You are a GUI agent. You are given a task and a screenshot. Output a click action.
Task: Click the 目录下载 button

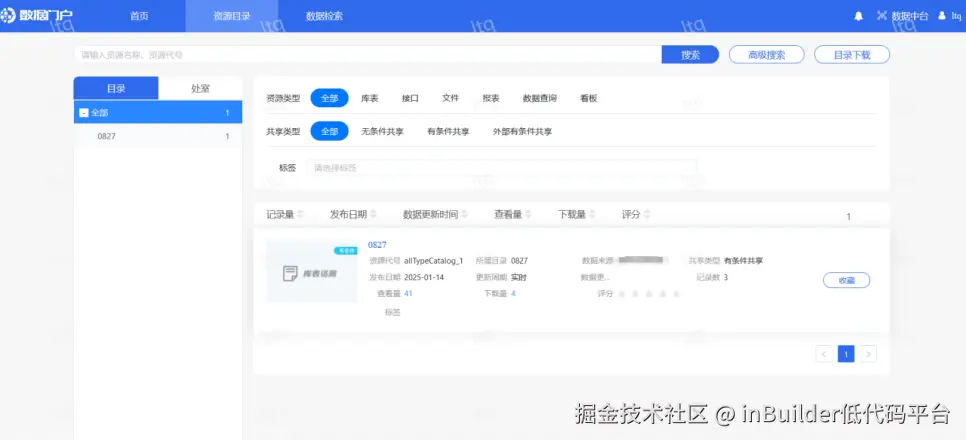pyautogui.click(x=852, y=55)
